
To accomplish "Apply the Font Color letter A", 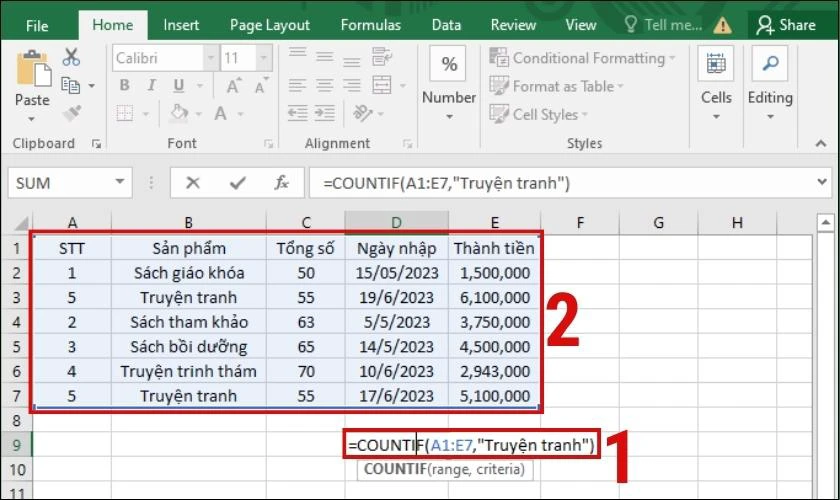I will pos(220,113).
